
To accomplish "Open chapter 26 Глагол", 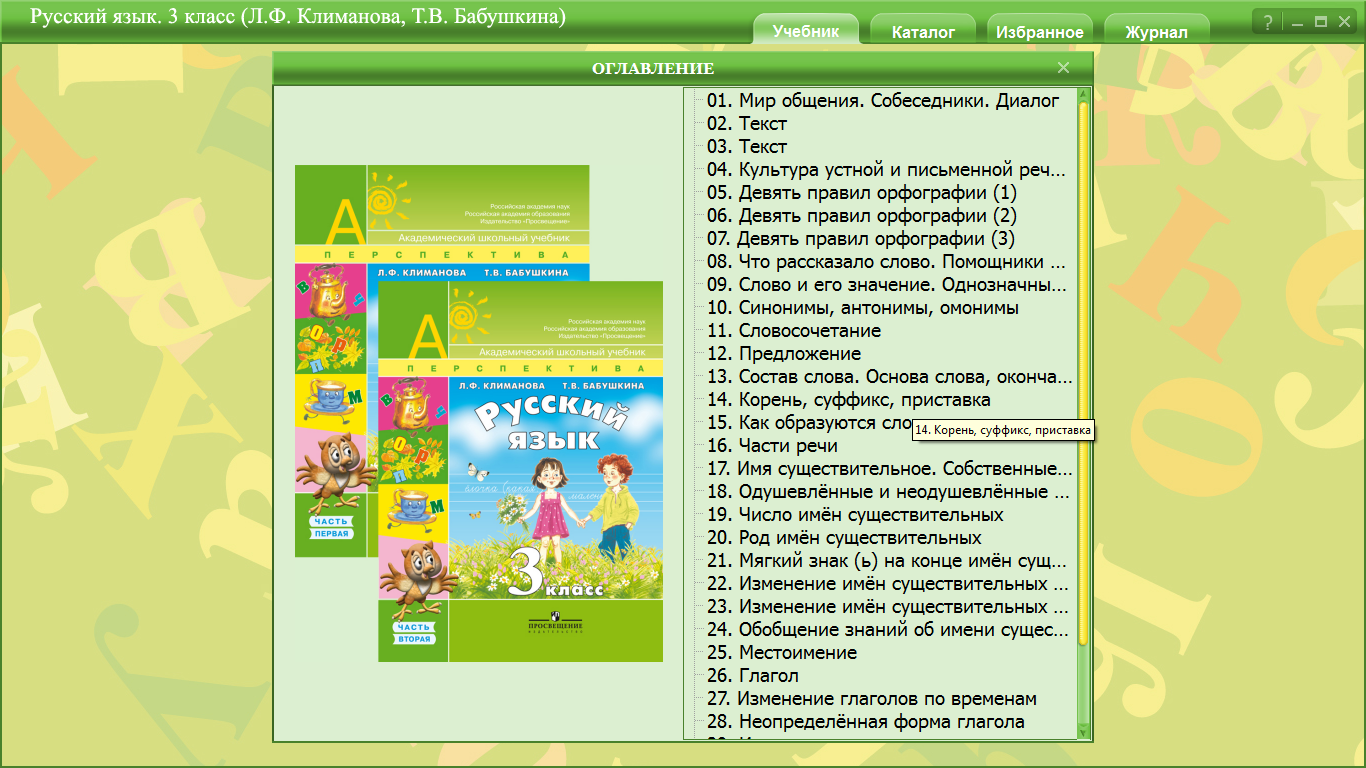I will click(752, 676).
